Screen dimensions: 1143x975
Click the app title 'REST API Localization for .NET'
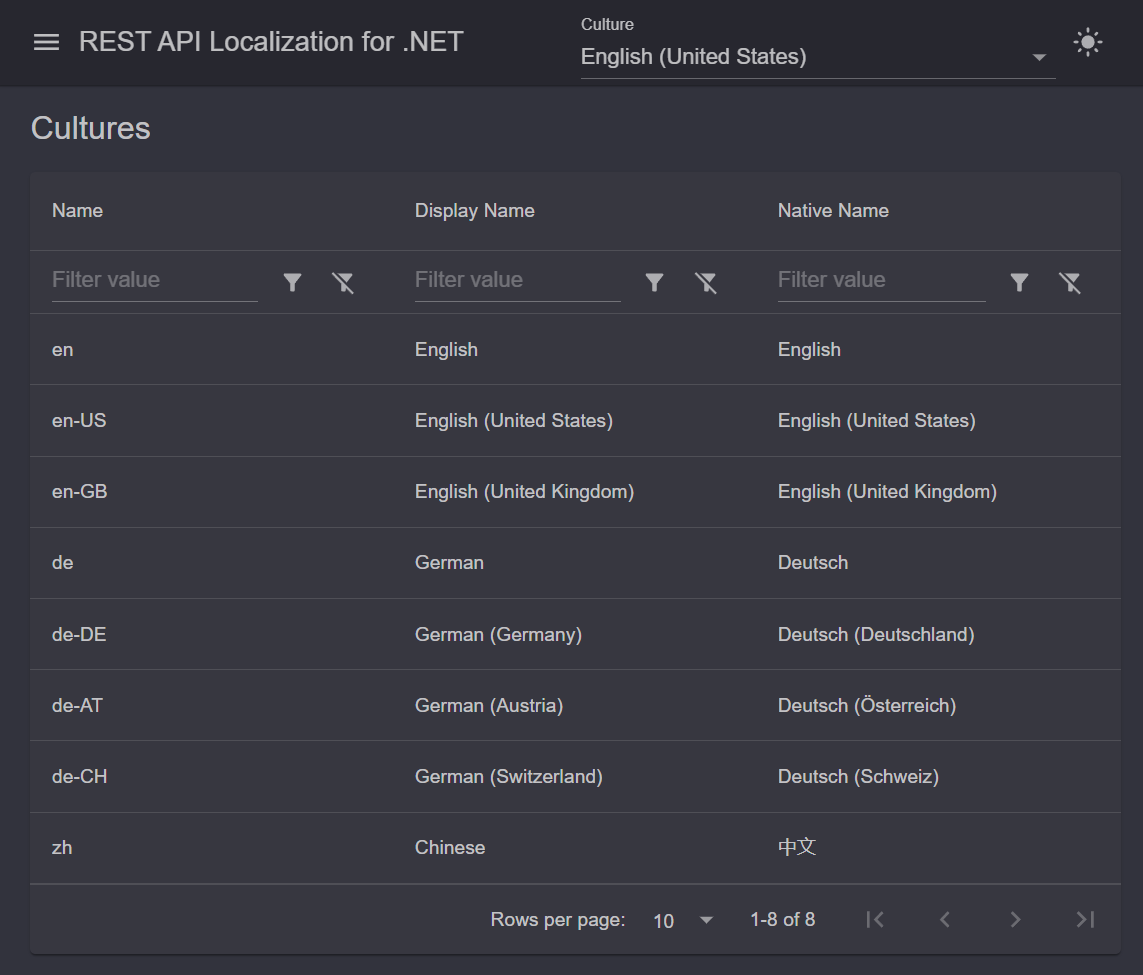(x=270, y=42)
